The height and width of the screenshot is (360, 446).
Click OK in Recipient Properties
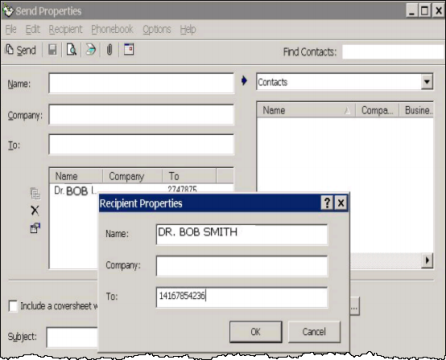pyautogui.click(x=256, y=332)
